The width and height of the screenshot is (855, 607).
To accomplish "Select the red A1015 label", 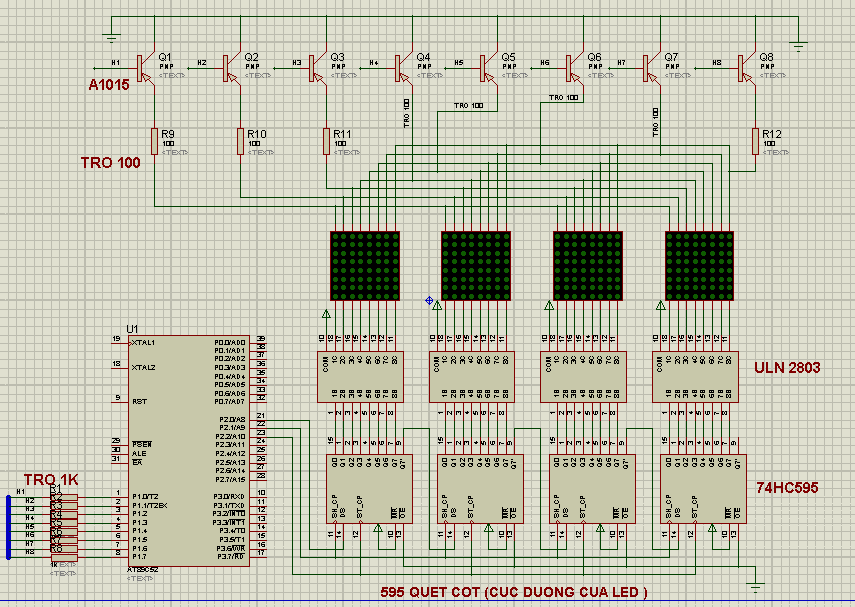I will point(109,85).
